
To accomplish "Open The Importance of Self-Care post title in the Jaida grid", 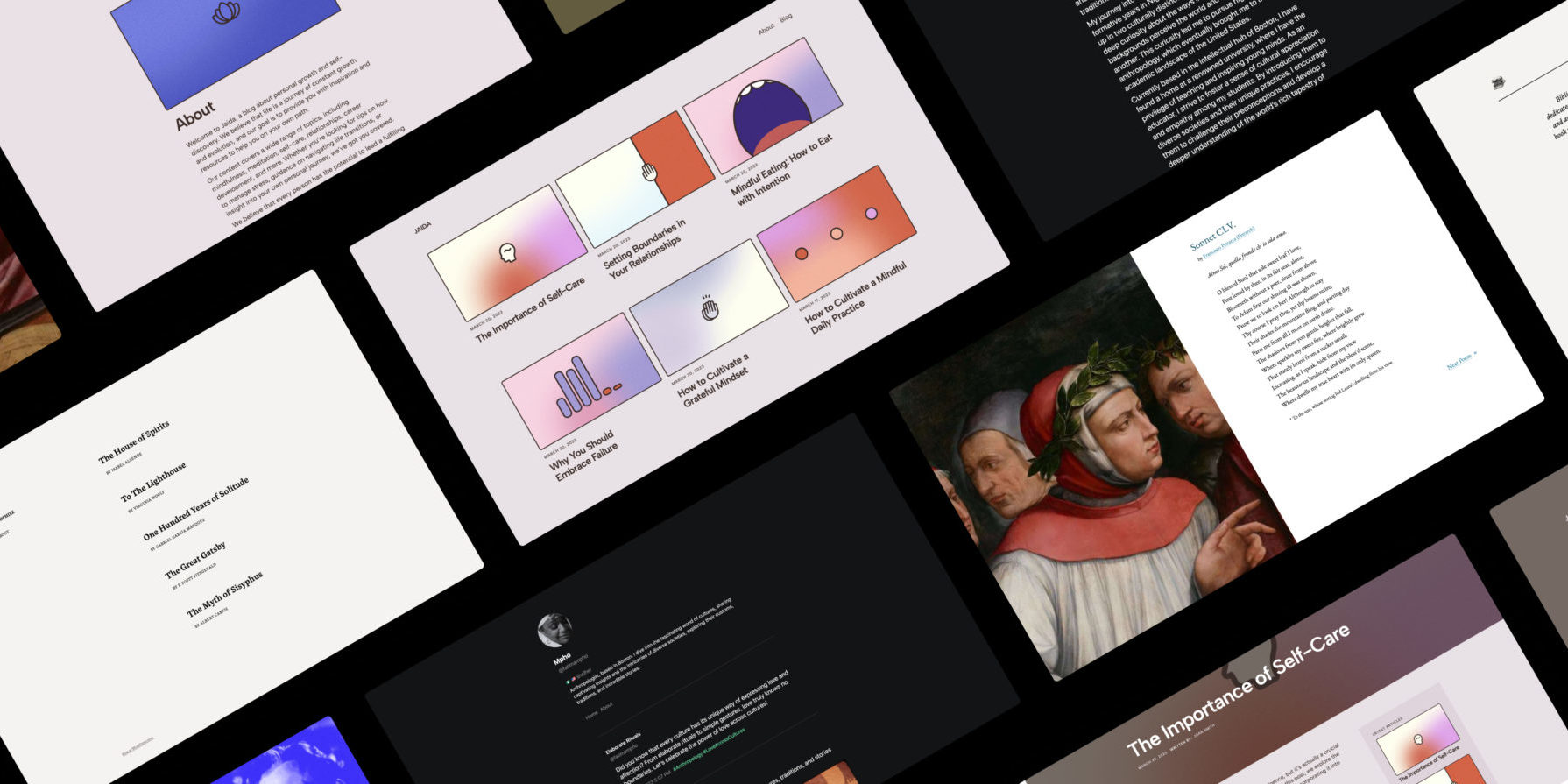I will click(530, 310).
